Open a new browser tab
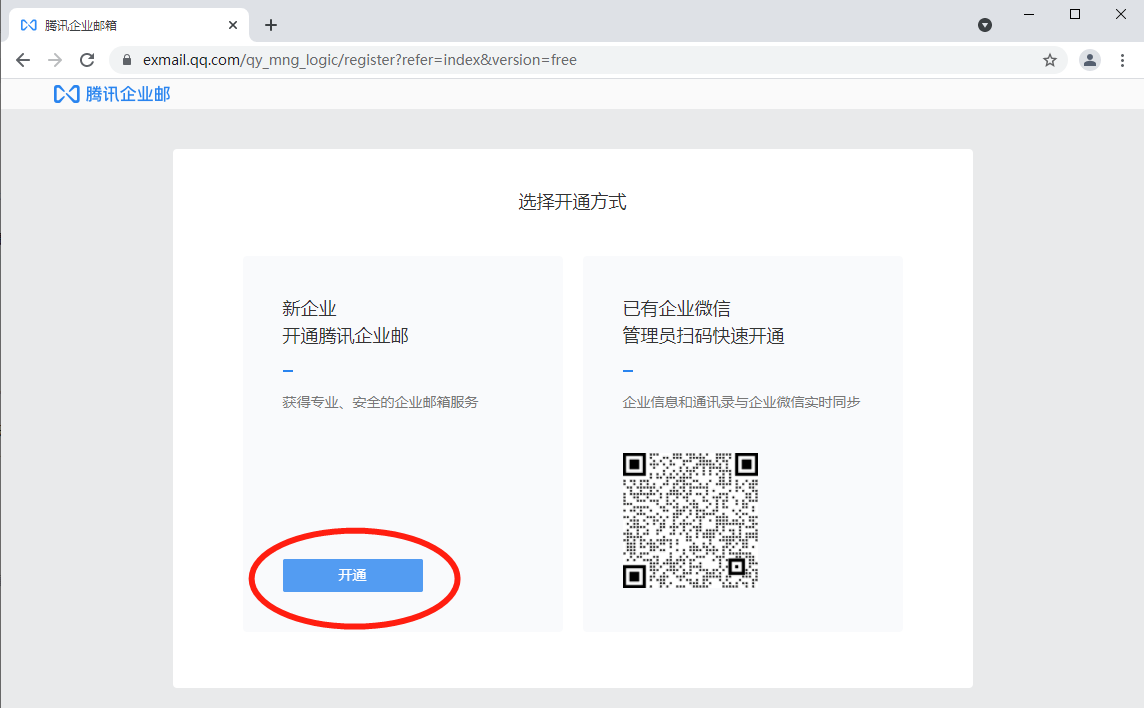This screenshot has height=708, width=1144. click(271, 24)
